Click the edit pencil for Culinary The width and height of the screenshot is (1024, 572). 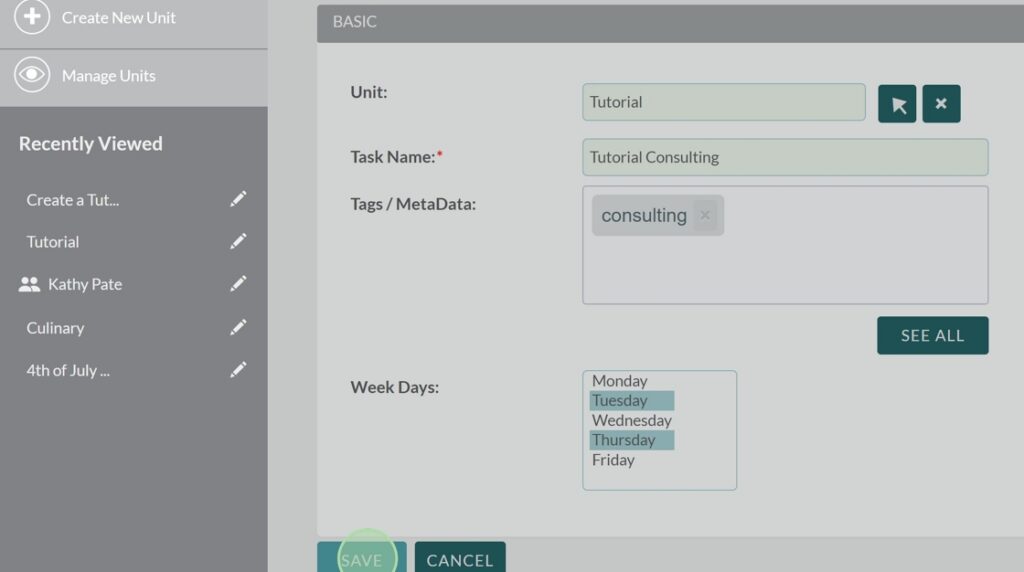(238, 328)
